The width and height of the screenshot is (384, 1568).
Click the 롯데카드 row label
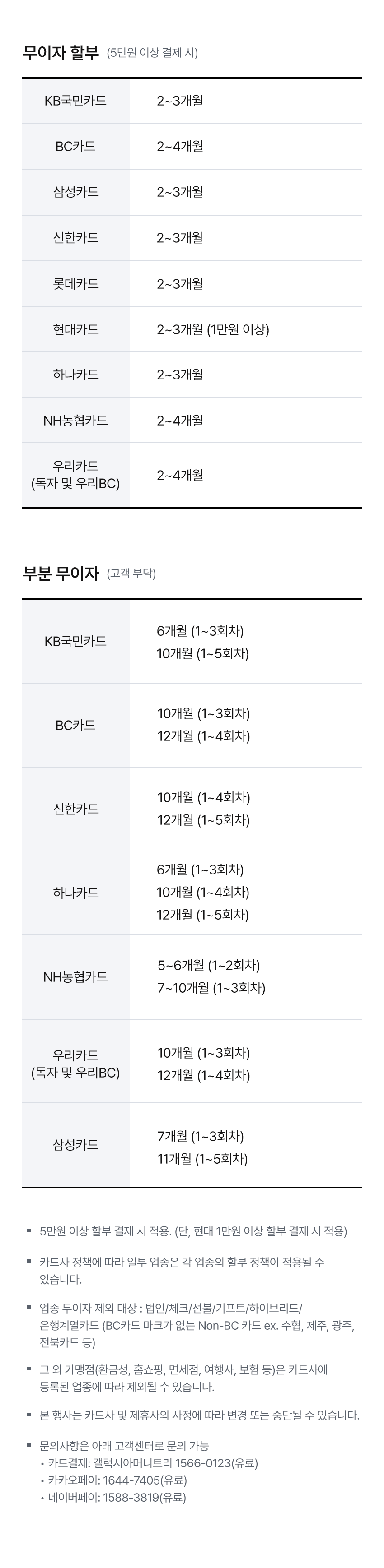click(75, 284)
